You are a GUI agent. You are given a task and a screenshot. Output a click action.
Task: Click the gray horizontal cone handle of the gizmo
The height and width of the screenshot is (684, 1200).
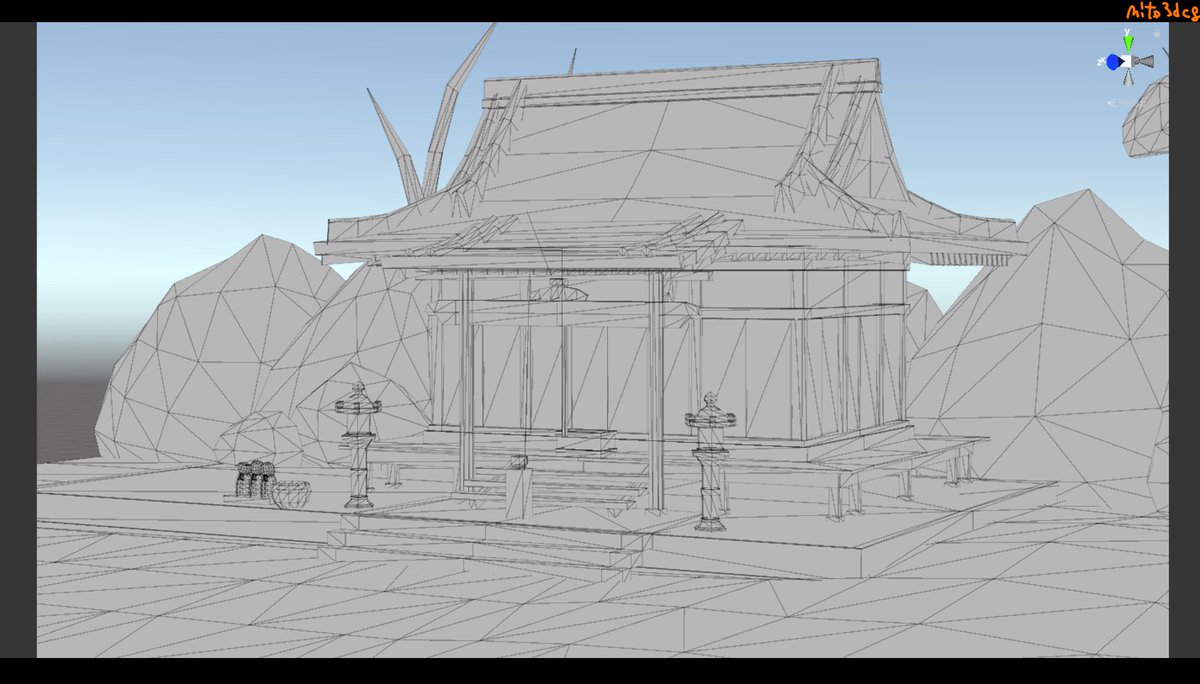[1144, 61]
